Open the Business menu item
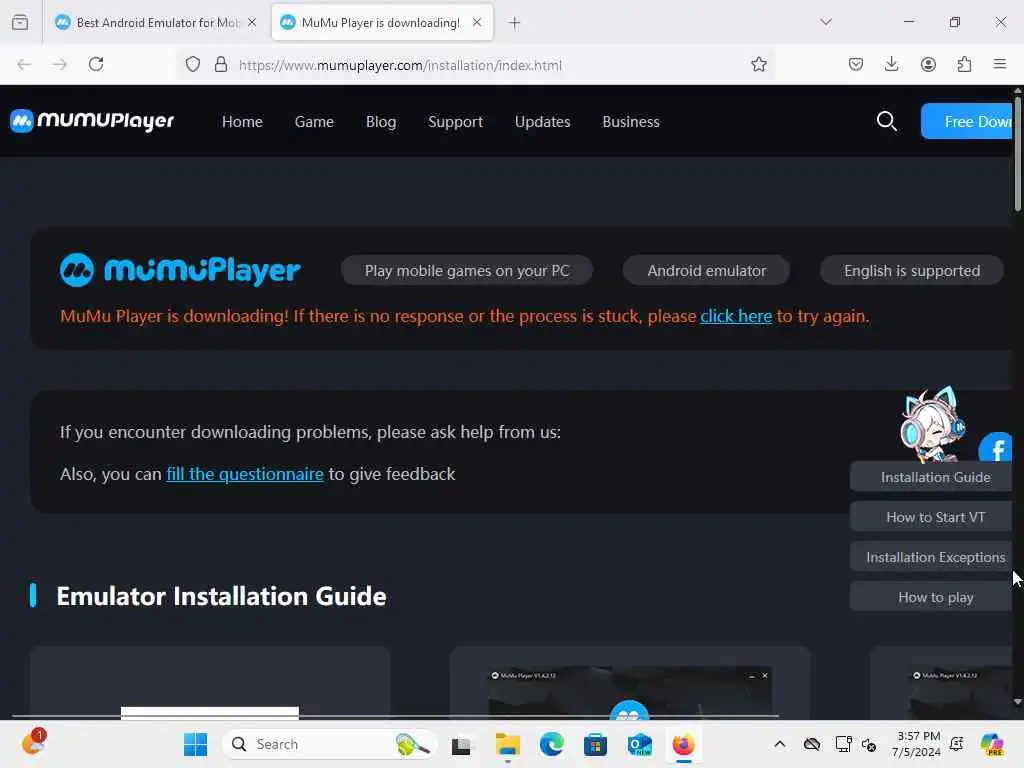Viewport: 1024px width, 768px height. [631, 121]
